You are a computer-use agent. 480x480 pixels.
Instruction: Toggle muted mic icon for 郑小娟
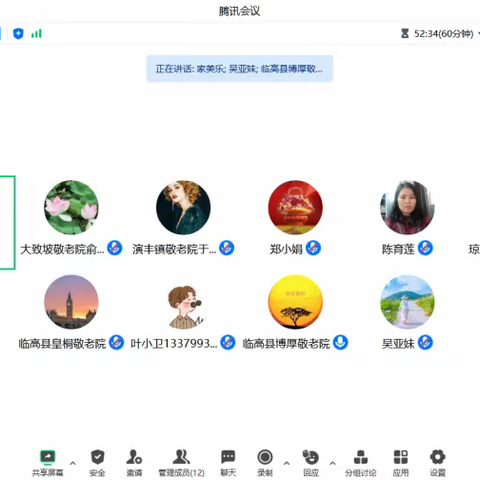pos(313,248)
